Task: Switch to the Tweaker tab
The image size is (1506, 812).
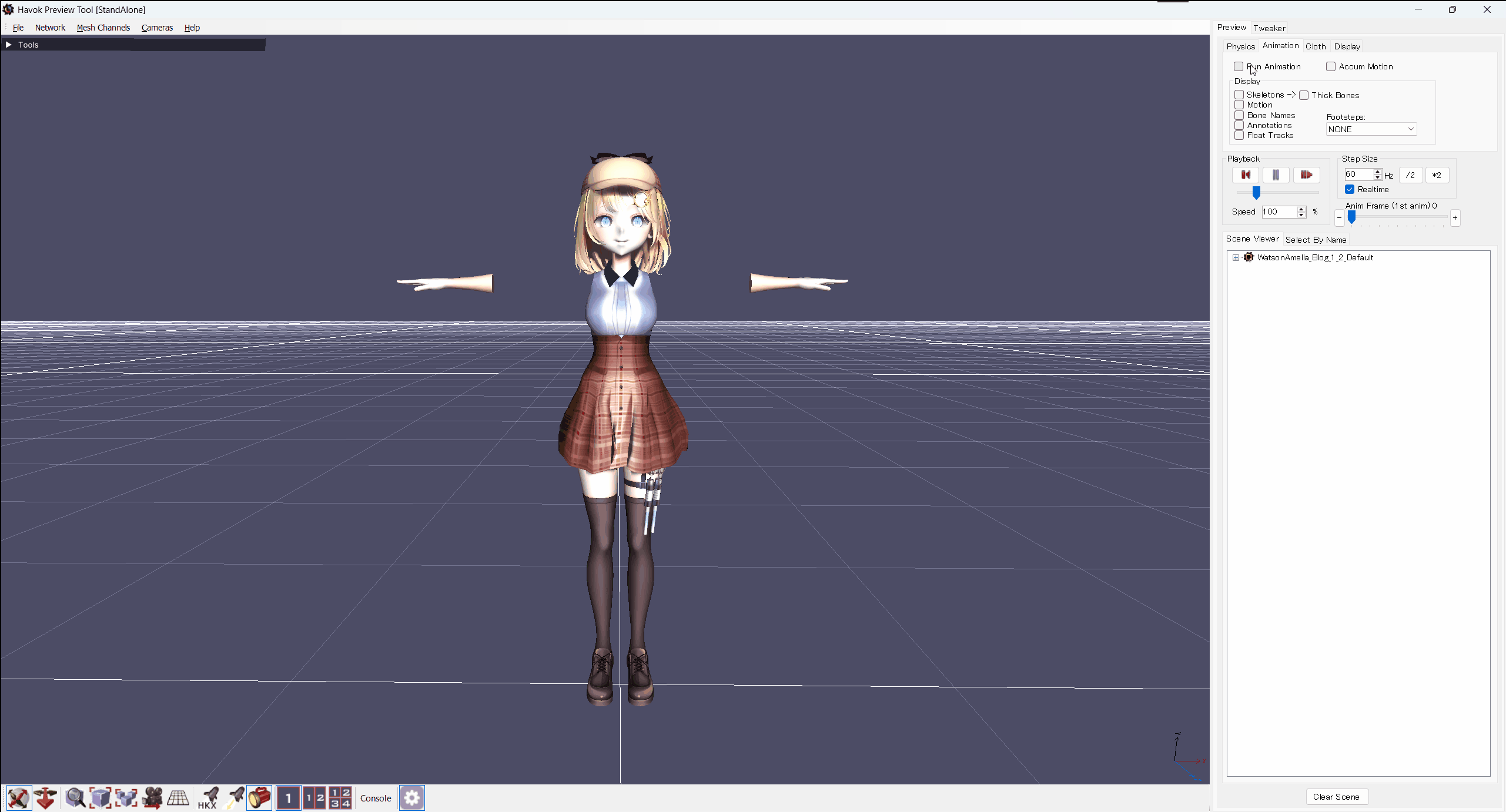Action: click(x=1269, y=28)
